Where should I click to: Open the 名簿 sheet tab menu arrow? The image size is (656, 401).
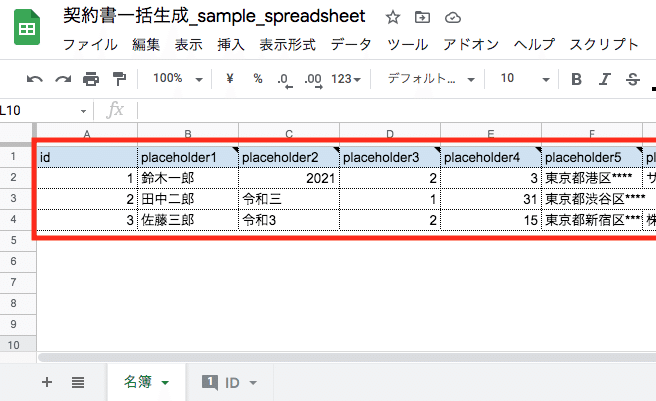click(165, 383)
